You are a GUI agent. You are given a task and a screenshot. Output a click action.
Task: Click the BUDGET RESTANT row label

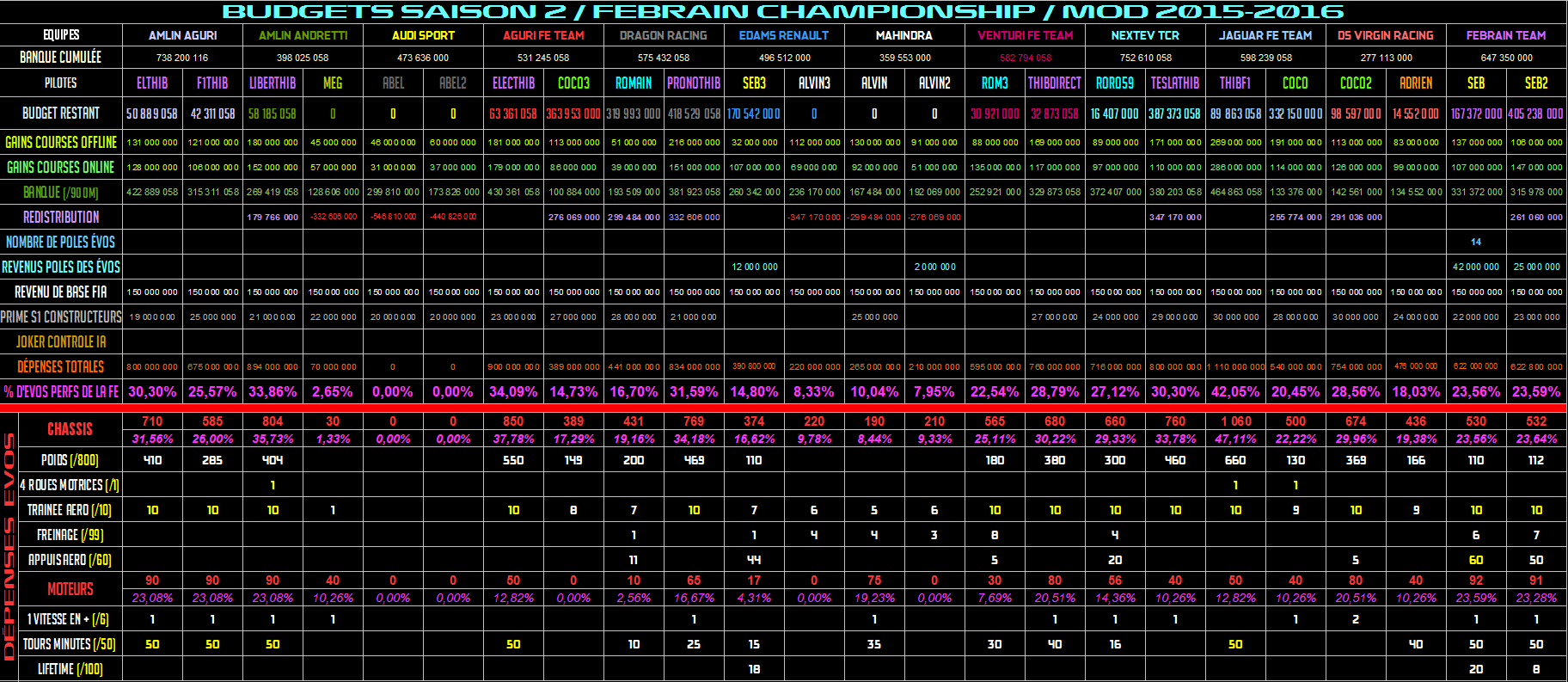click(61, 113)
